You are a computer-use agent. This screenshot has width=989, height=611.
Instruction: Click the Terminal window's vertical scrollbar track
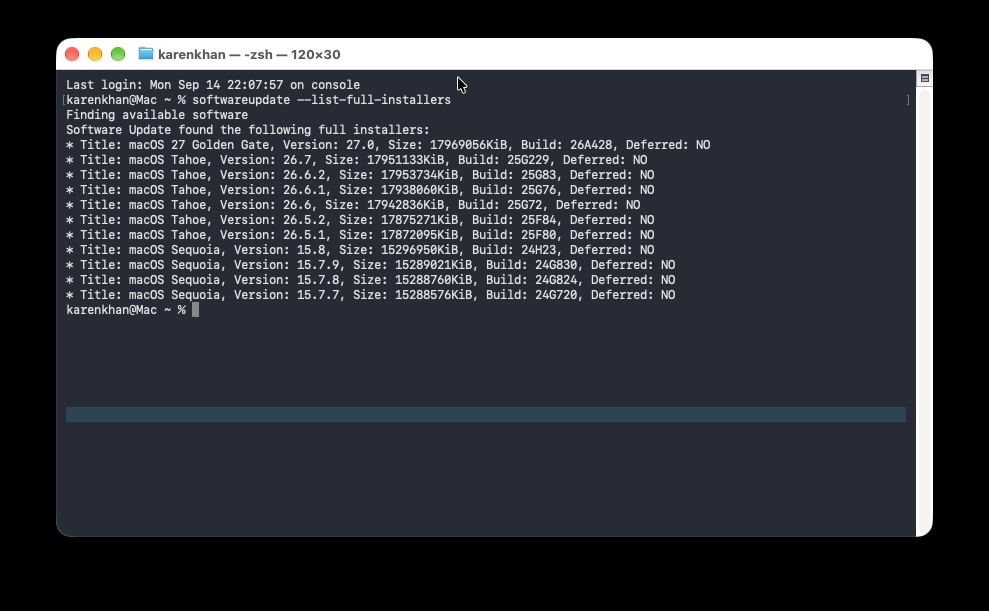coord(925,312)
